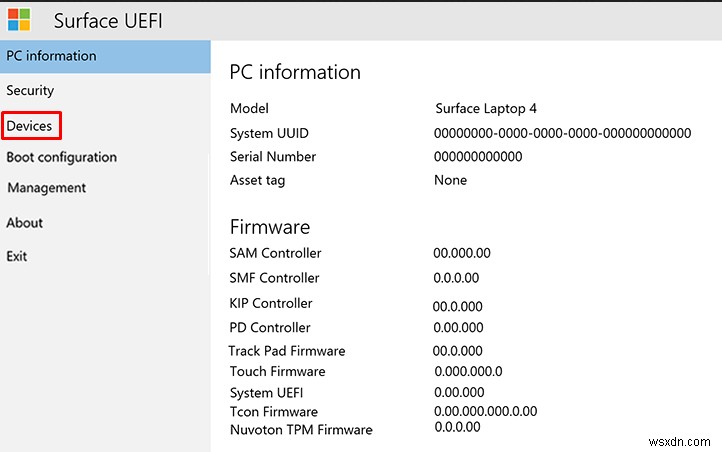The image size is (722, 452).
Task: Select the System UEFI version value
Action: tap(460, 393)
